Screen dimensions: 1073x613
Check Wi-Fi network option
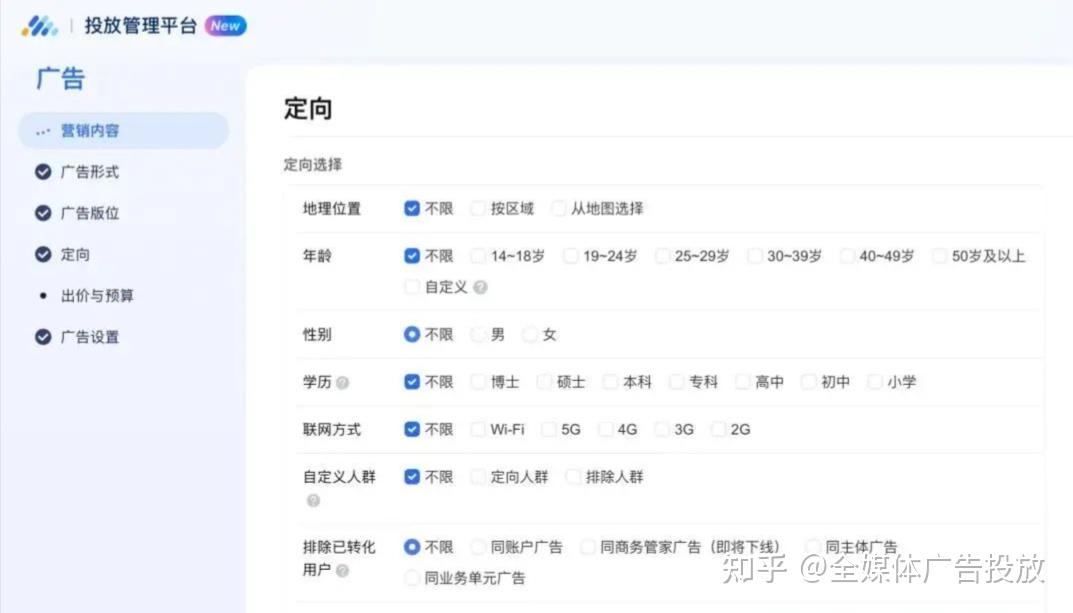click(478, 429)
